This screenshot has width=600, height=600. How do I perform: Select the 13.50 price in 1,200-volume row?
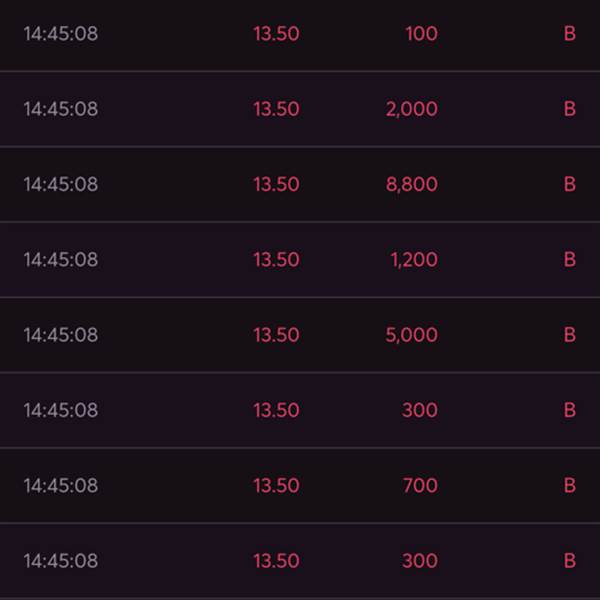coord(276,259)
